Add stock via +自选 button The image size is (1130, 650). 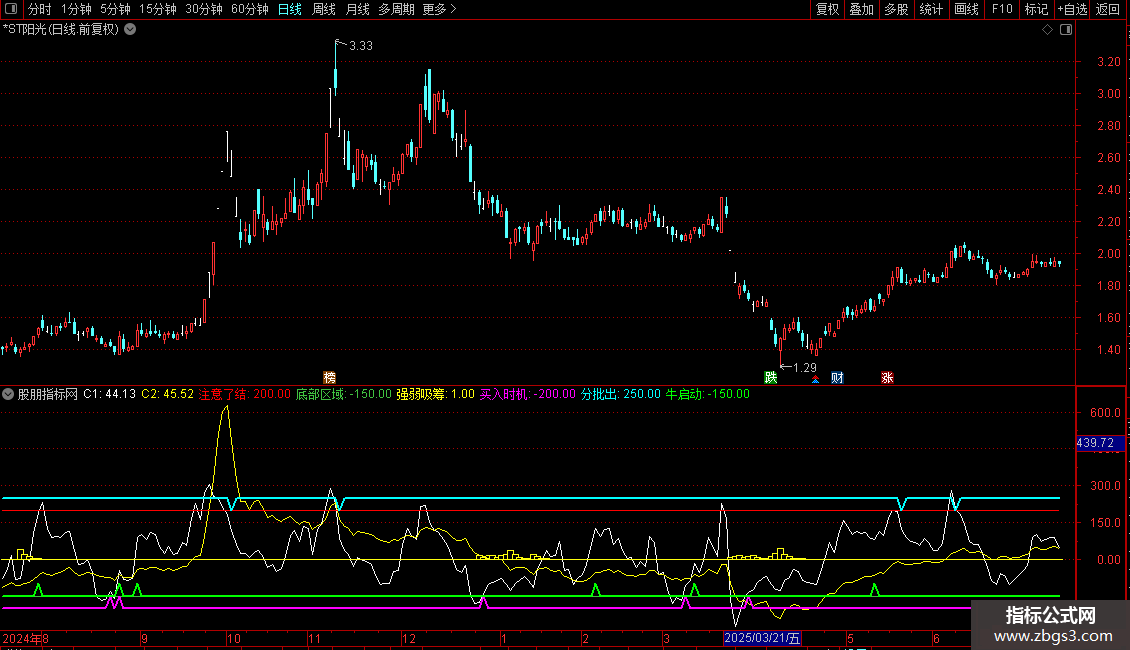(x=1072, y=9)
